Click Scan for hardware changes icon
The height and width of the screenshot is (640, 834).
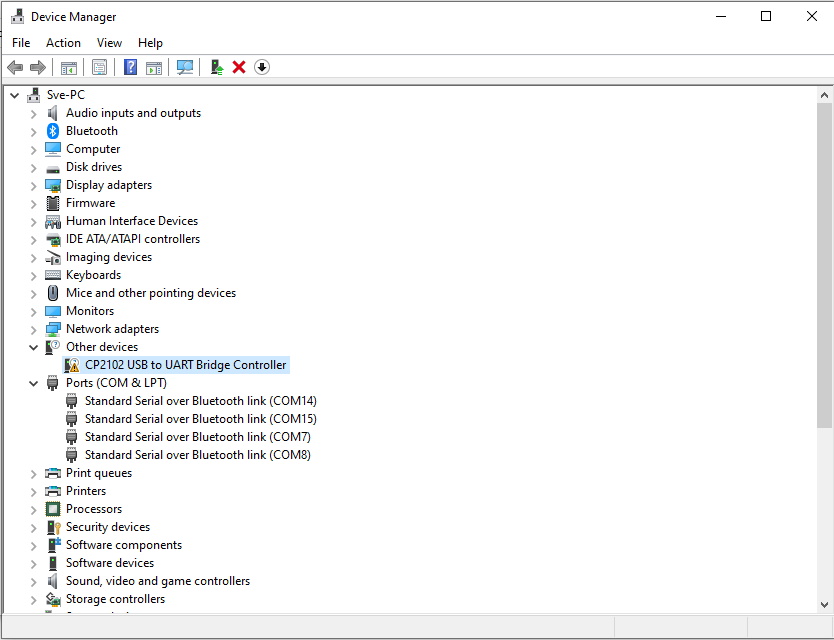(185, 67)
